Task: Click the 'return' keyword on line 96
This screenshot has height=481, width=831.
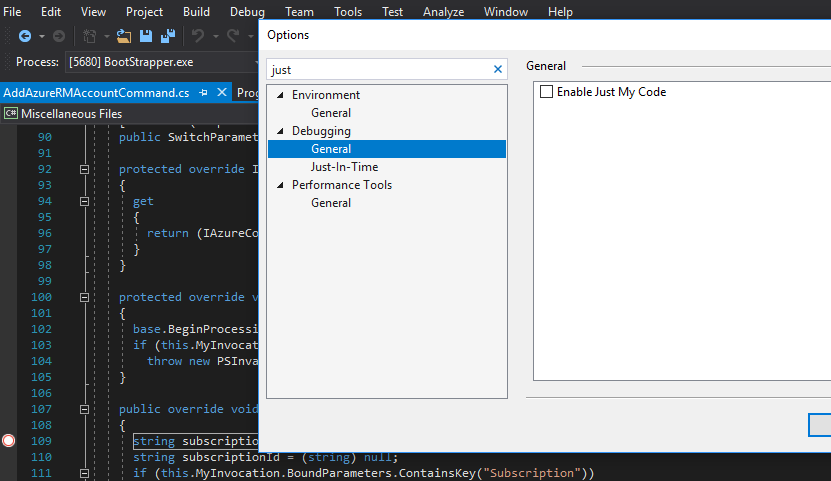Action: click(167, 233)
